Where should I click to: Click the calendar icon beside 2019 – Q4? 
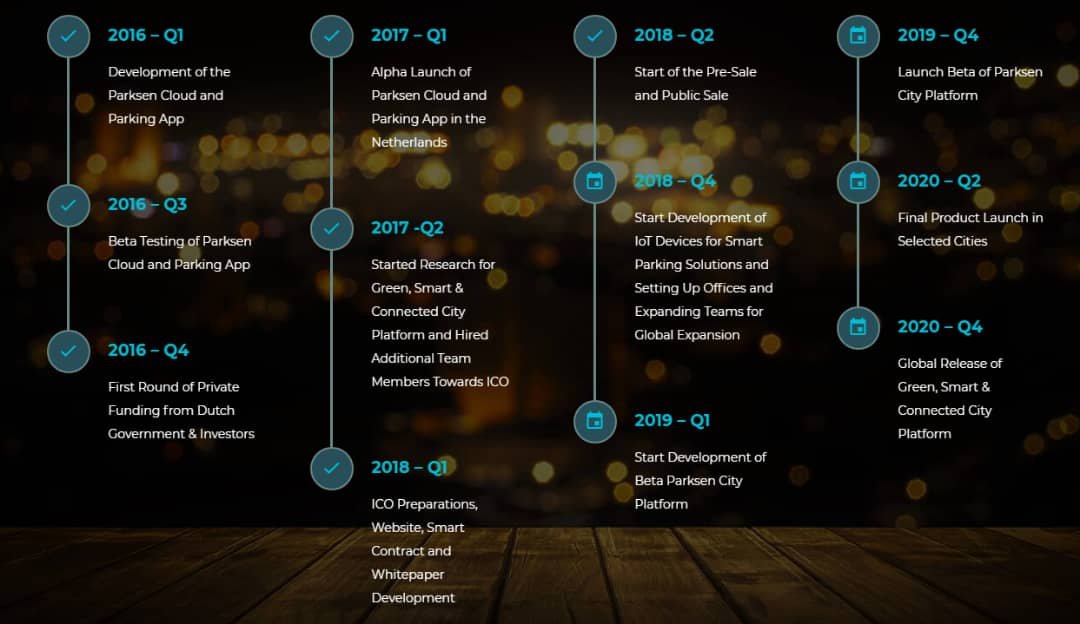point(858,36)
